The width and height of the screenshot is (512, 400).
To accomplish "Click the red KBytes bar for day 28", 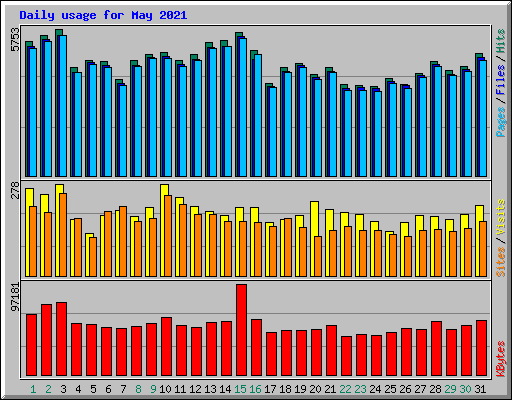I will click(x=437, y=349).
